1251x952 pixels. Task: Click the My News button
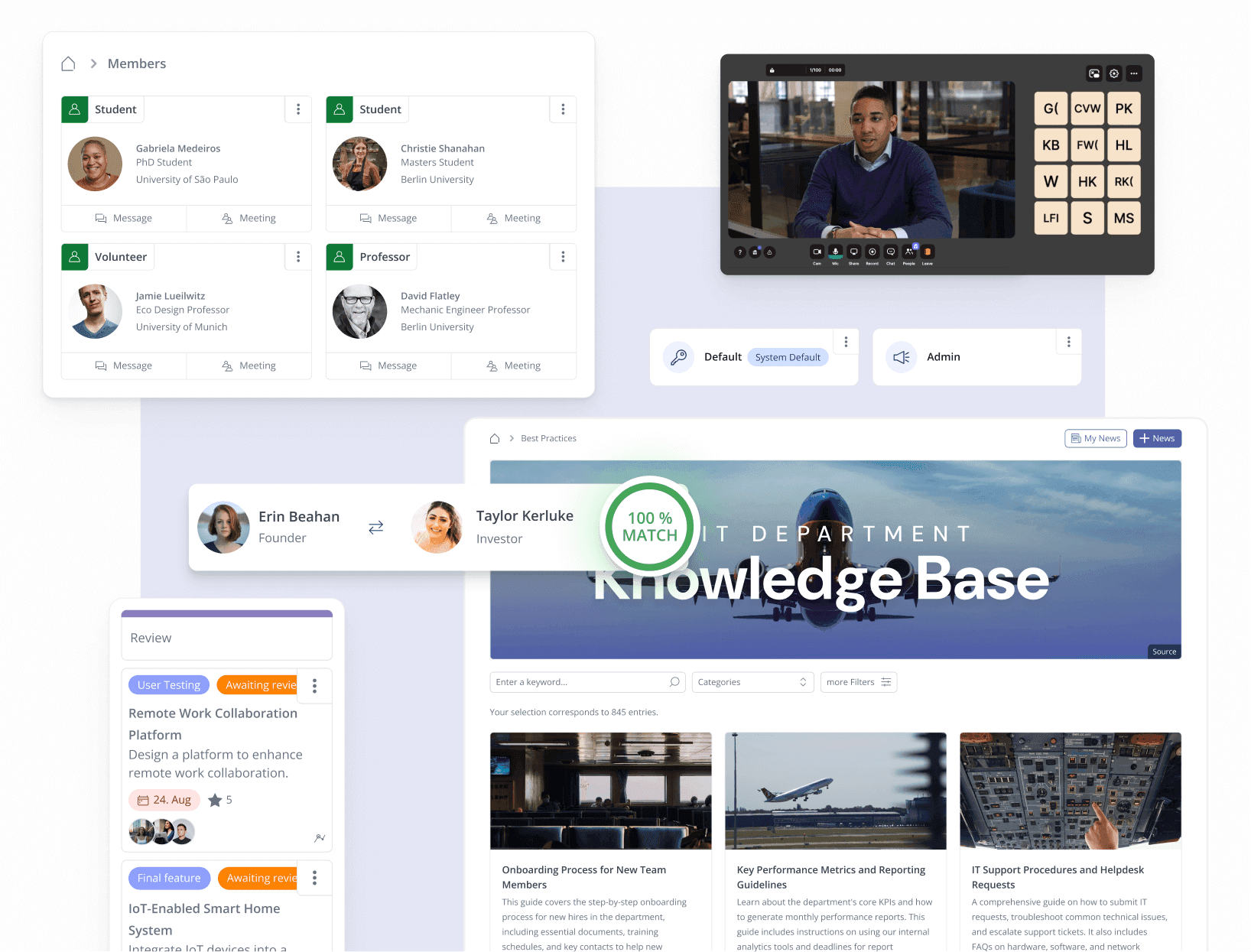(1095, 438)
